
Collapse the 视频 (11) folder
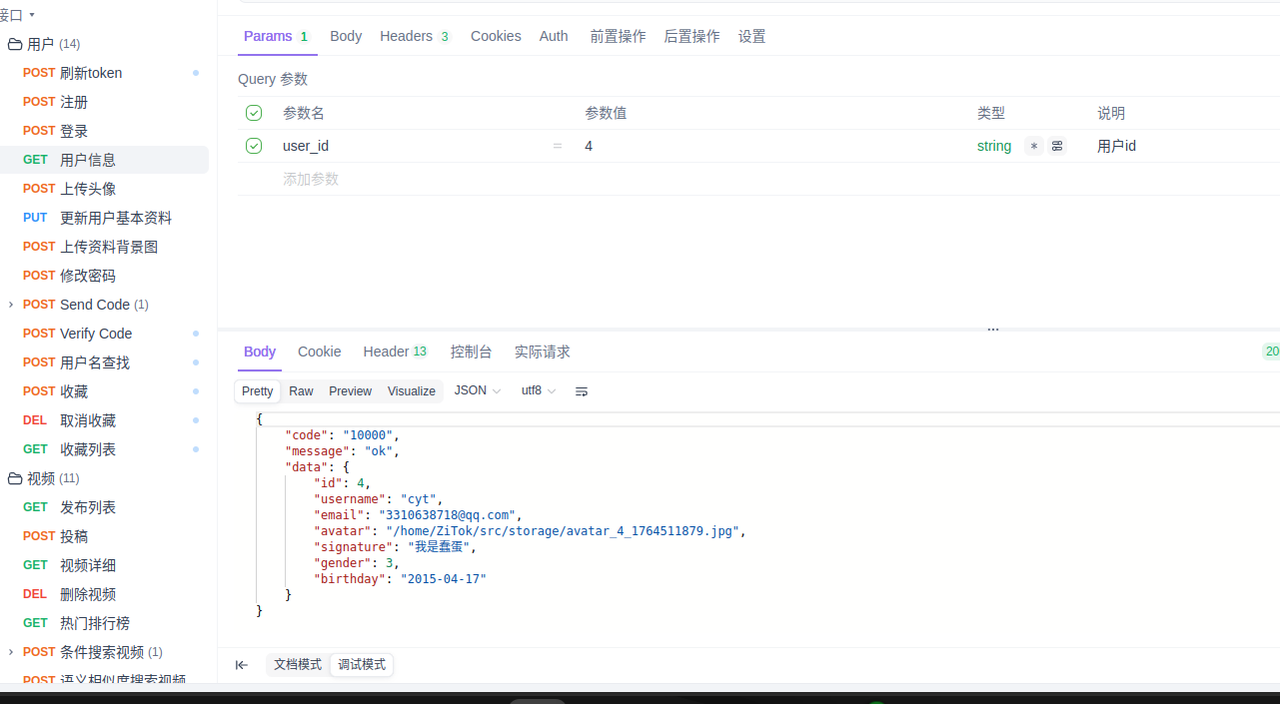tap(53, 478)
